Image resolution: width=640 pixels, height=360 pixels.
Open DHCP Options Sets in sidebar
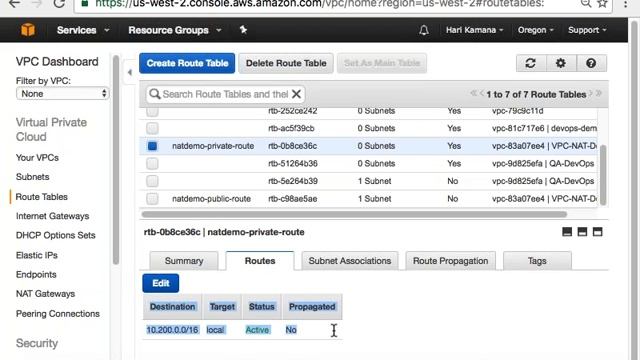click(x=56, y=235)
